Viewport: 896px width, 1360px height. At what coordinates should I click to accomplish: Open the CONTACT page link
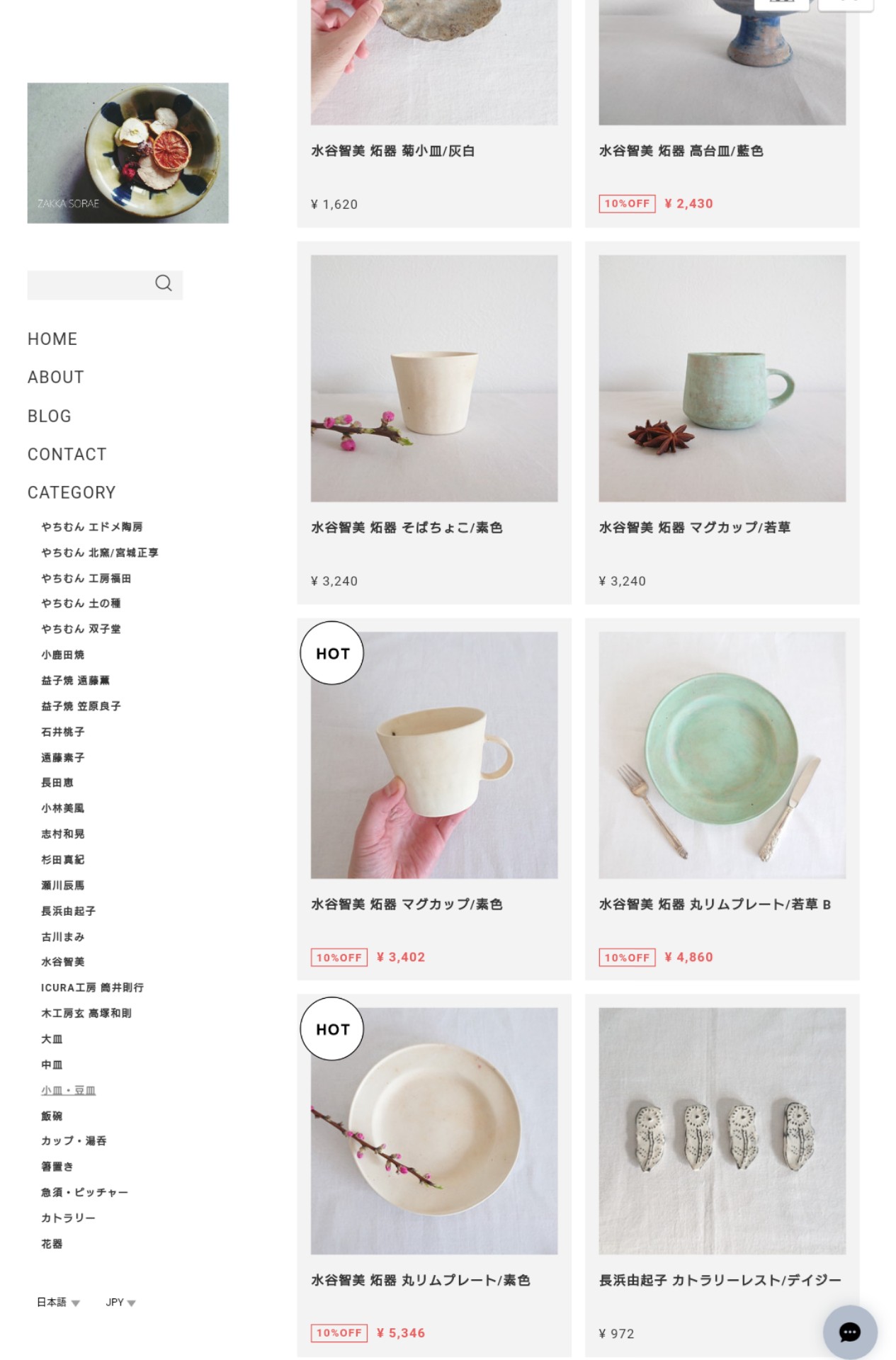coord(67,454)
